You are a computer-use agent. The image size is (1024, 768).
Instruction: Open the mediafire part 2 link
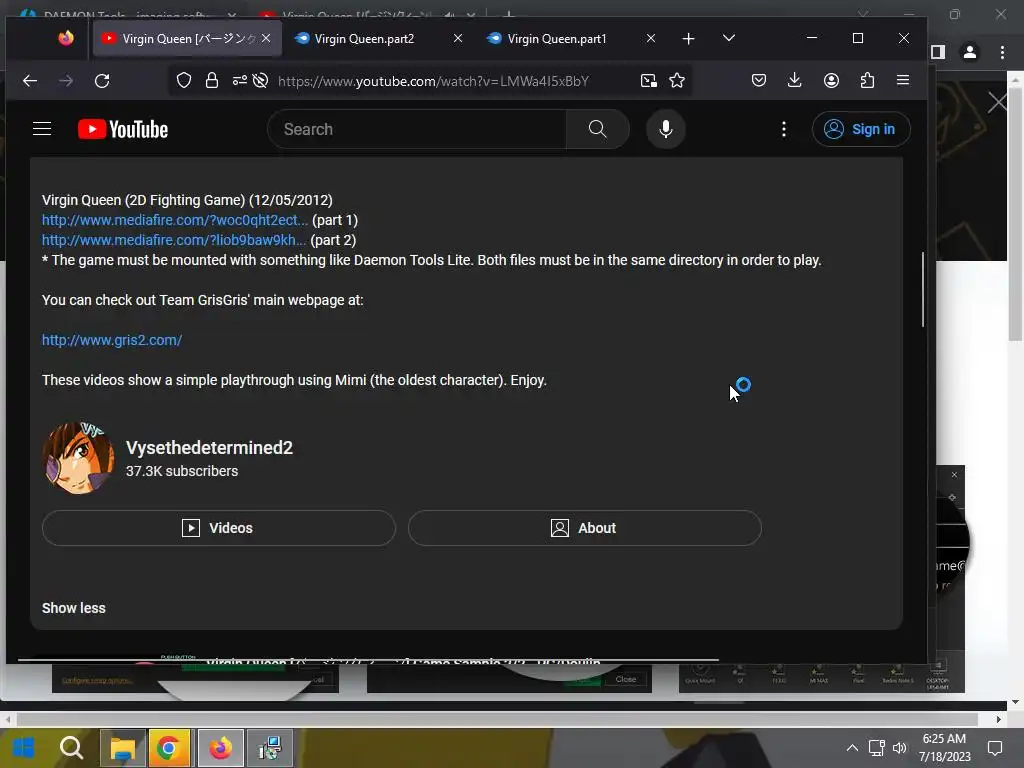(x=174, y=240)
